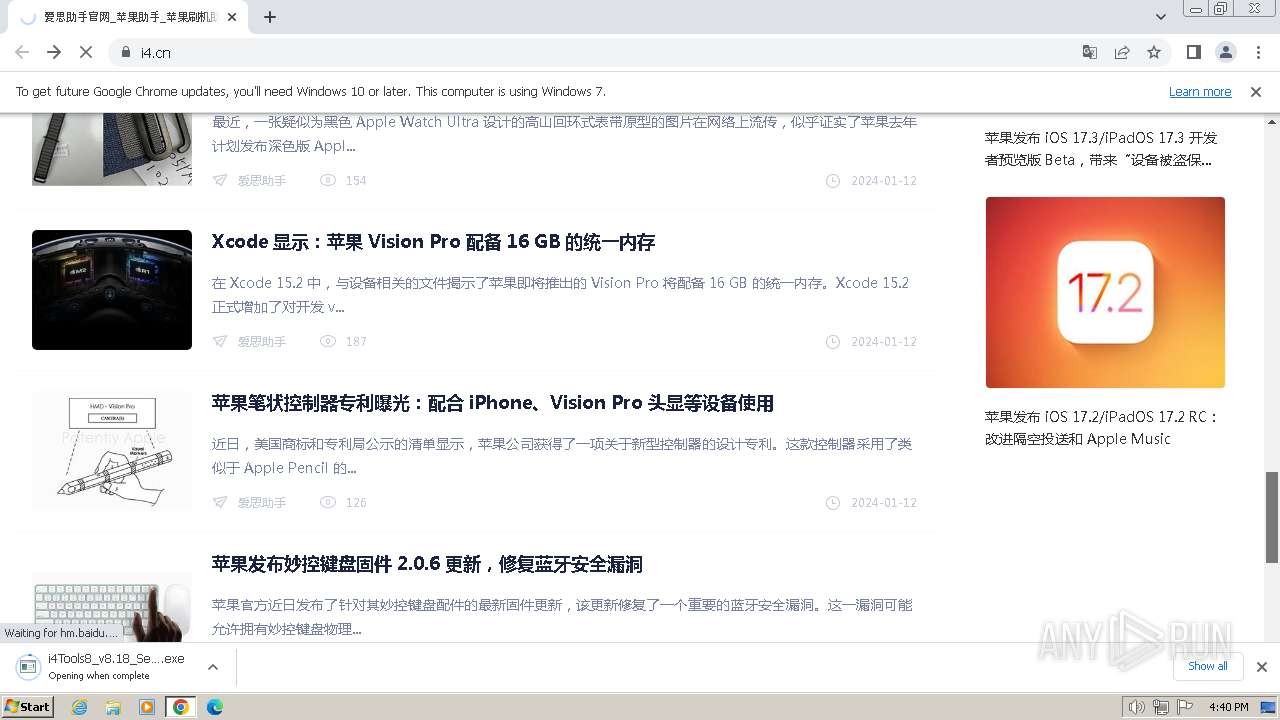Click the page vertical scrollbar thumb
1280x720 pixels.
(1272, 517)
